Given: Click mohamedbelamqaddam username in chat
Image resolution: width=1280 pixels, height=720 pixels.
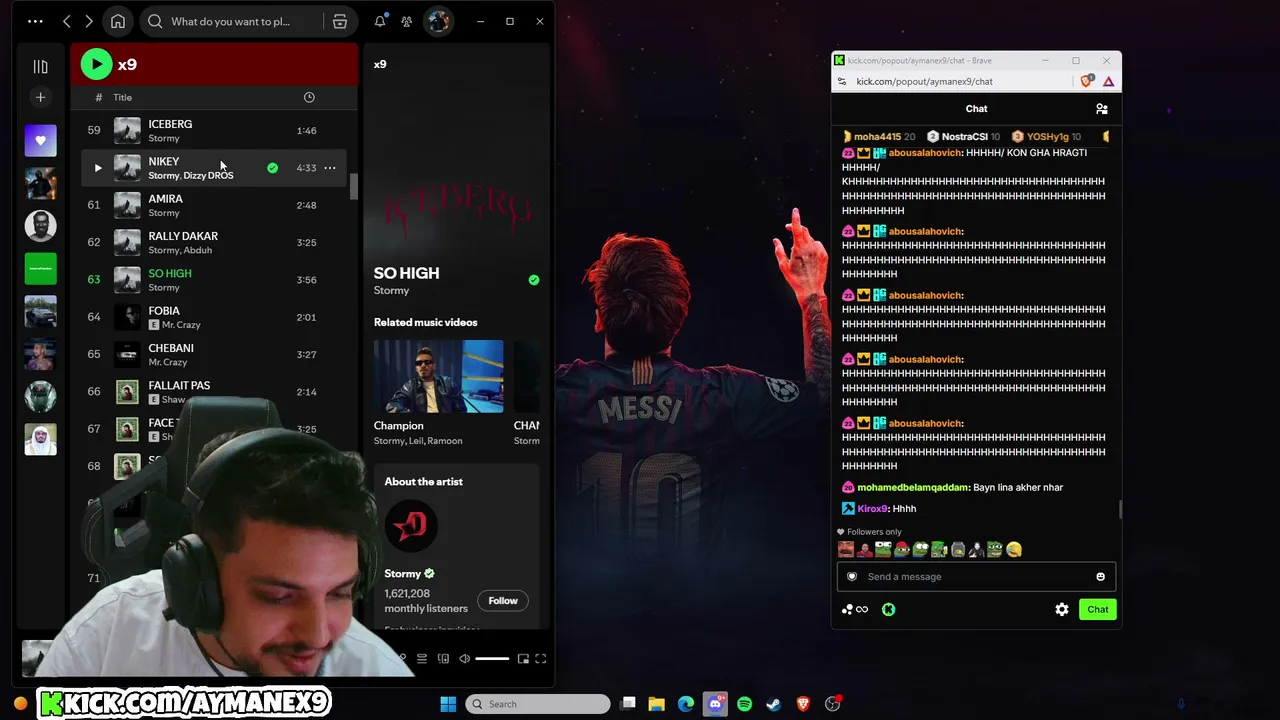Looking at the screenshot, I should (x=913, y=488).
